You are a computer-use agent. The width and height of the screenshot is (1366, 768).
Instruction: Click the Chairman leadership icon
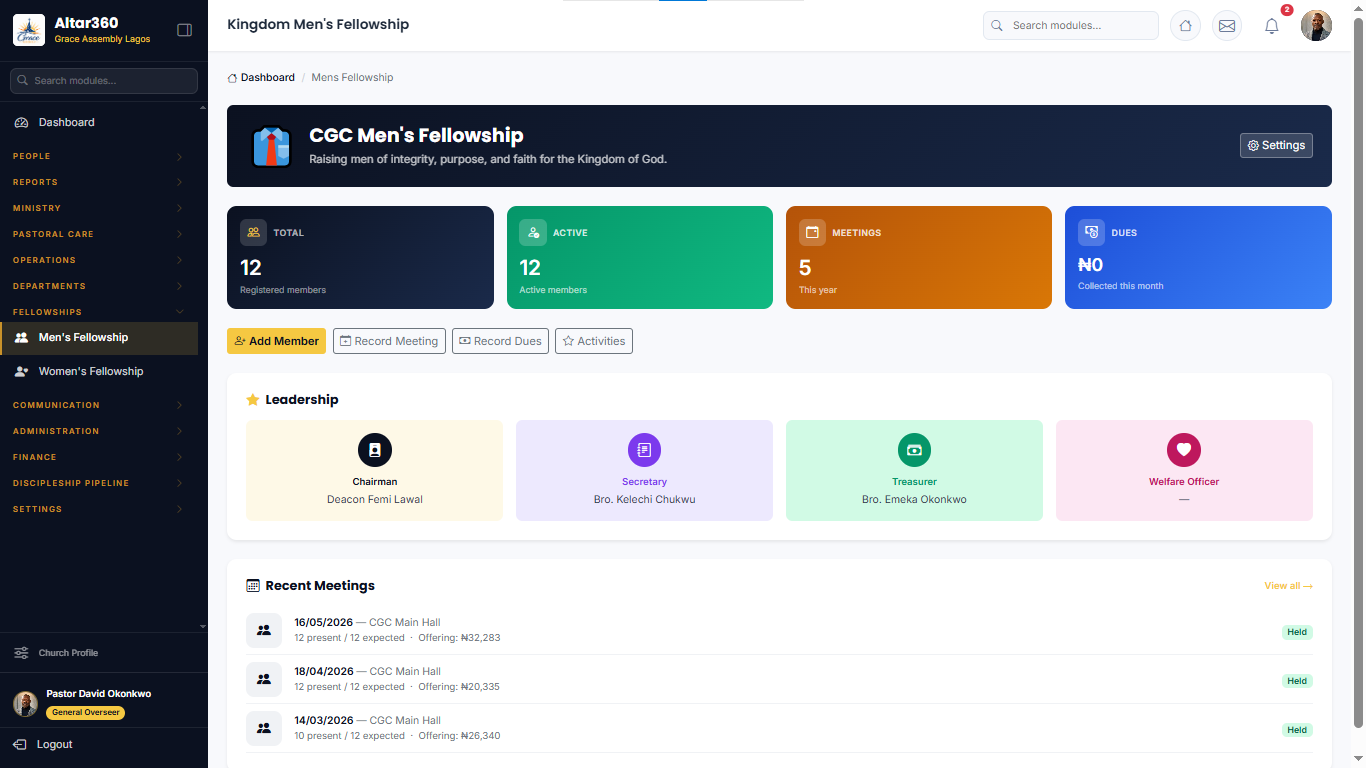pyautogui.click(x=375, y=450)
